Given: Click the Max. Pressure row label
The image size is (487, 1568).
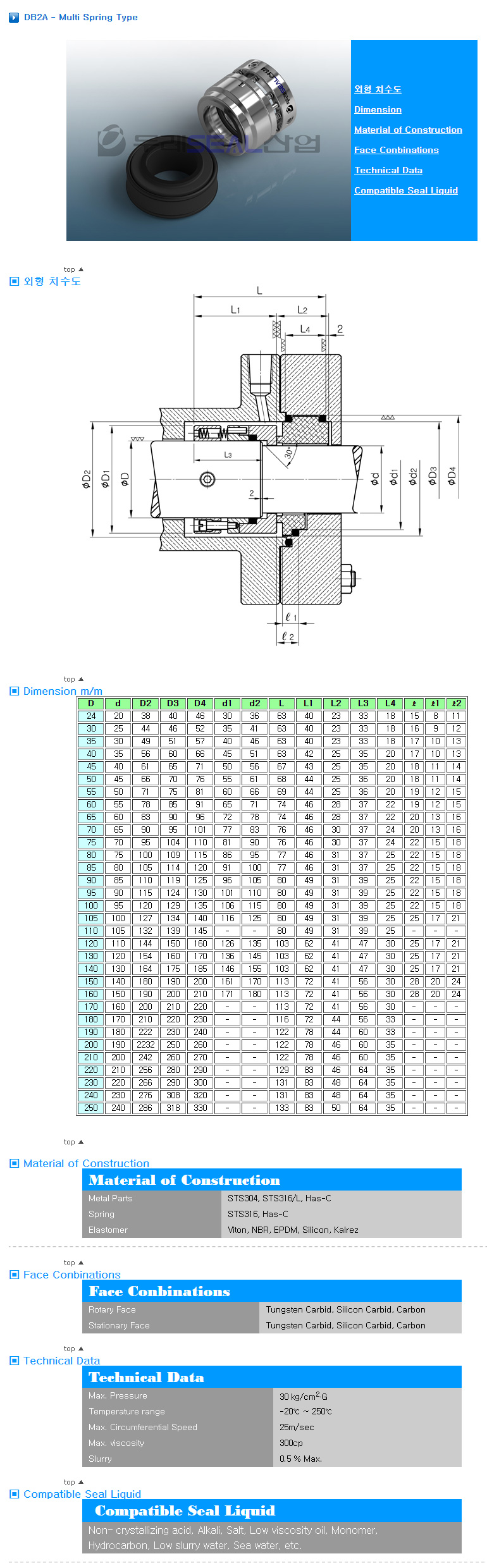Looking at the screenshot, I should pyautogui.click(x=118, y=1395).
